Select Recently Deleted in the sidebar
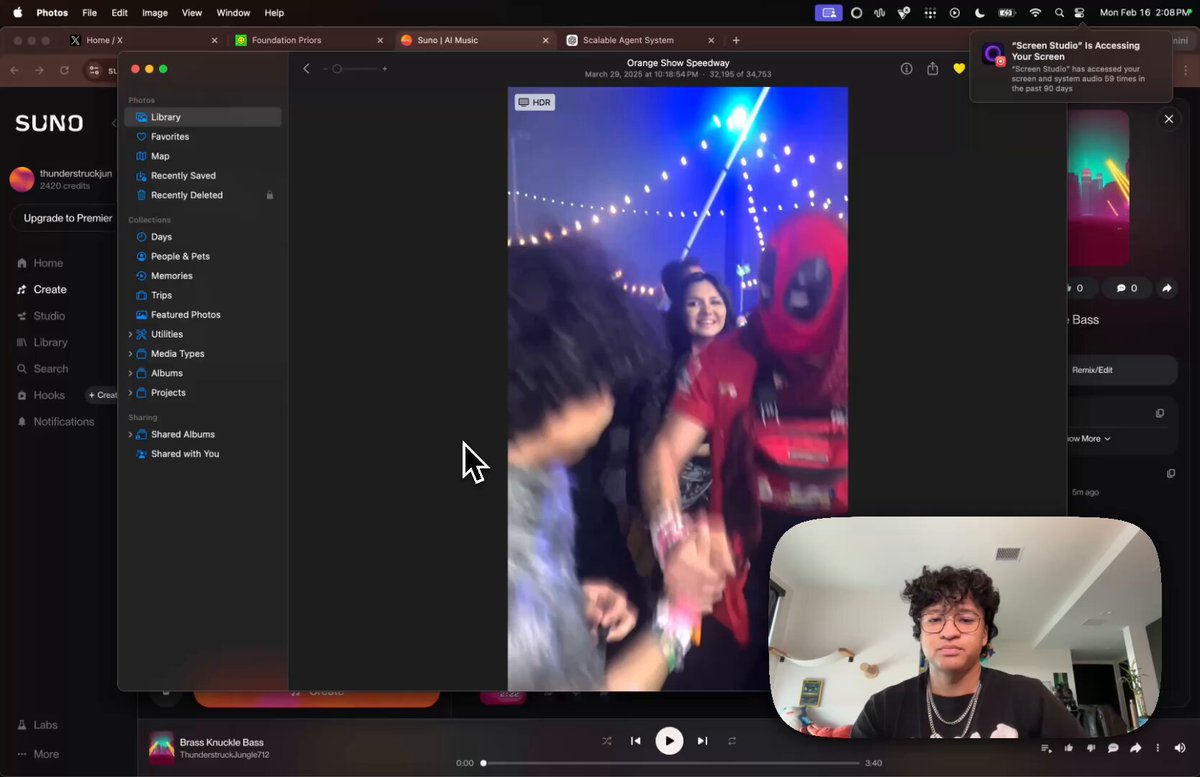Viewport: 1200px width, 777px height. tap(186, 195)
